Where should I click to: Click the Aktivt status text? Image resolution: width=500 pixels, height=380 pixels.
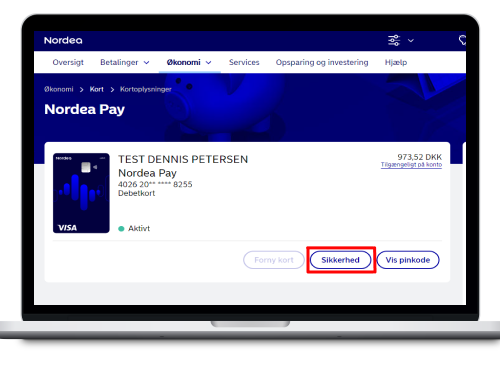139,229
